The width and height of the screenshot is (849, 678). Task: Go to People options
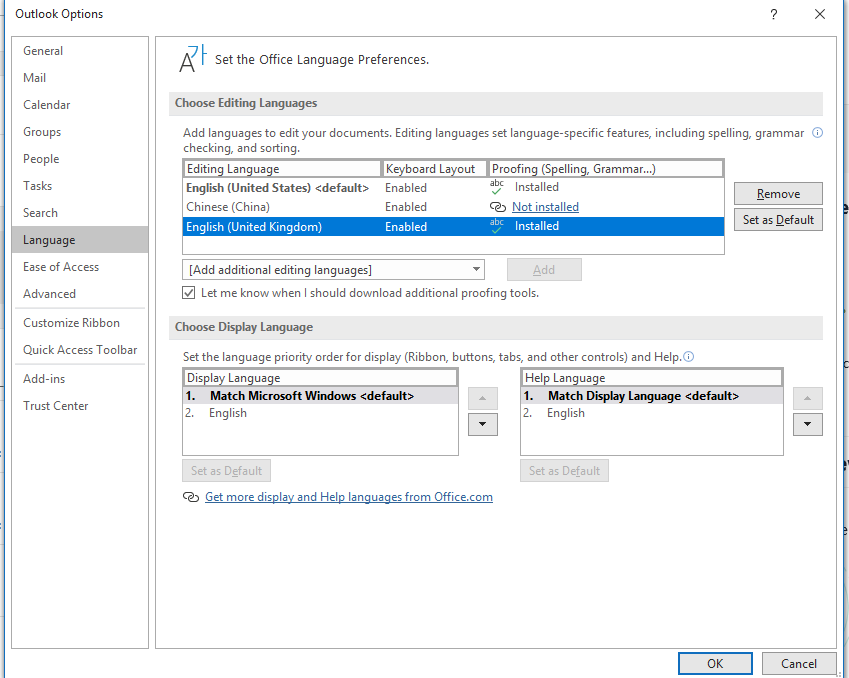tap(80, 159)
